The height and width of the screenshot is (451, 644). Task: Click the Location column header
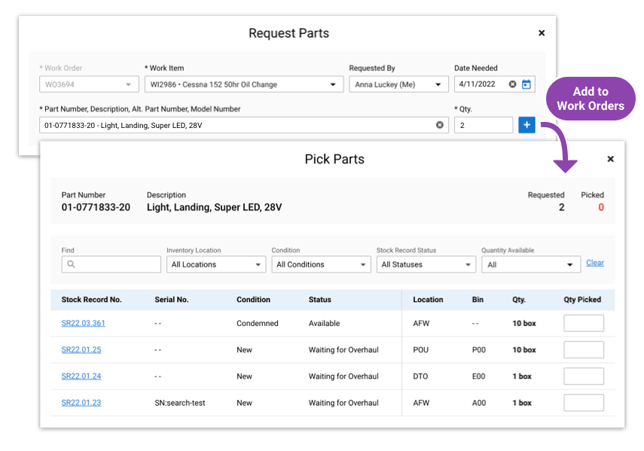[x=428, y=299]
